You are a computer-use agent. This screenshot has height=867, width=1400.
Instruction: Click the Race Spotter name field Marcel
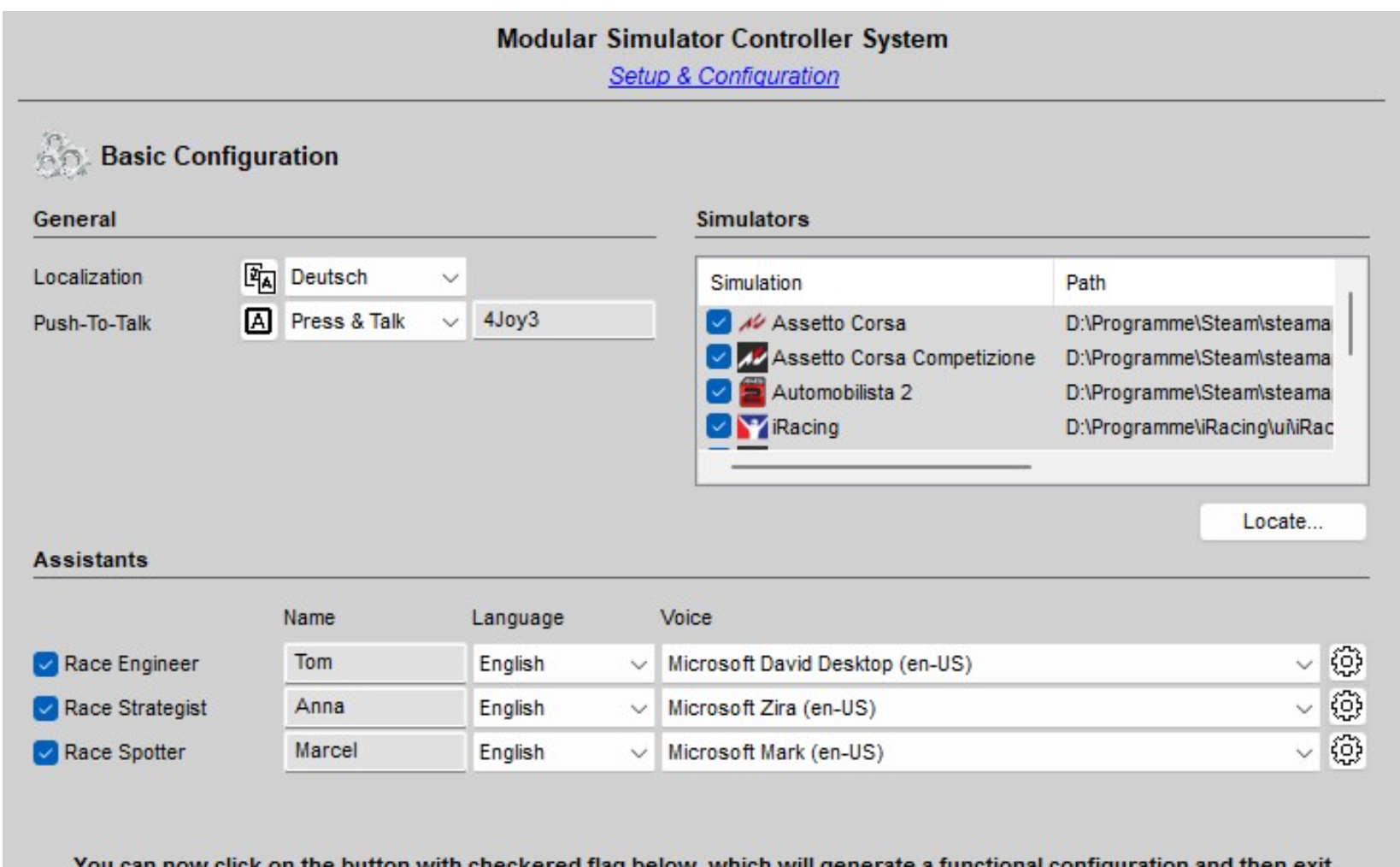pos(375,752)
